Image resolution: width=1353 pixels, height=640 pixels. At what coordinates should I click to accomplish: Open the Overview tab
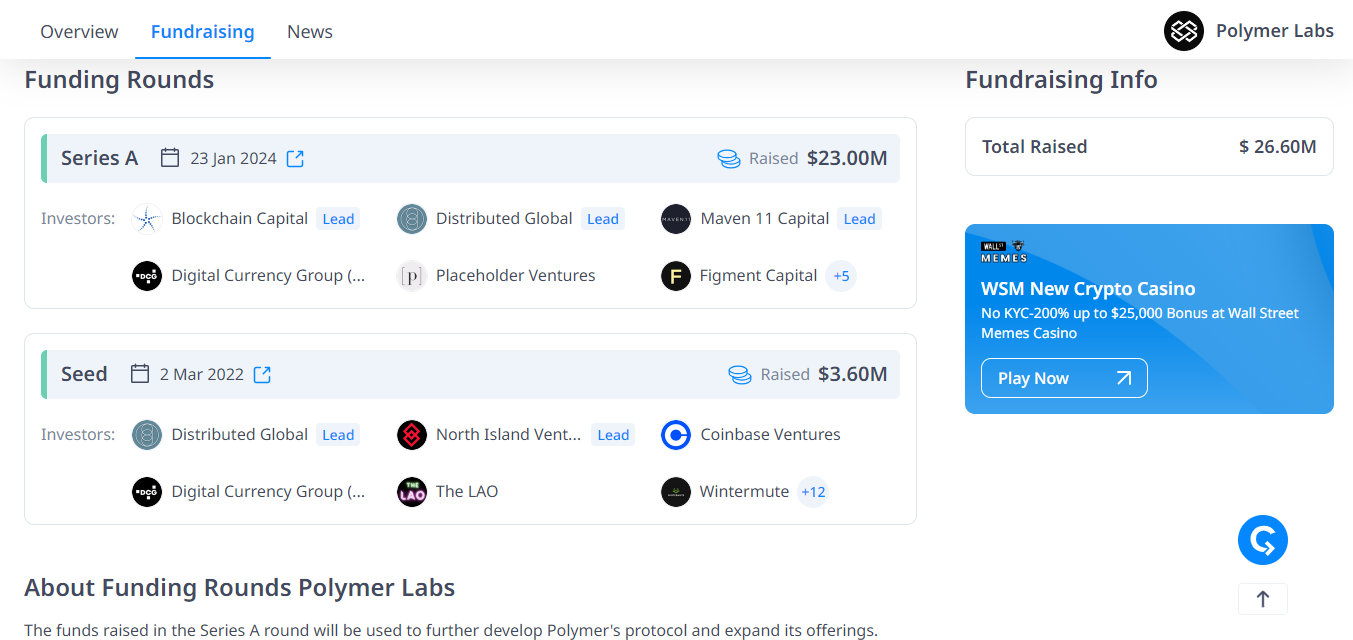79,32
